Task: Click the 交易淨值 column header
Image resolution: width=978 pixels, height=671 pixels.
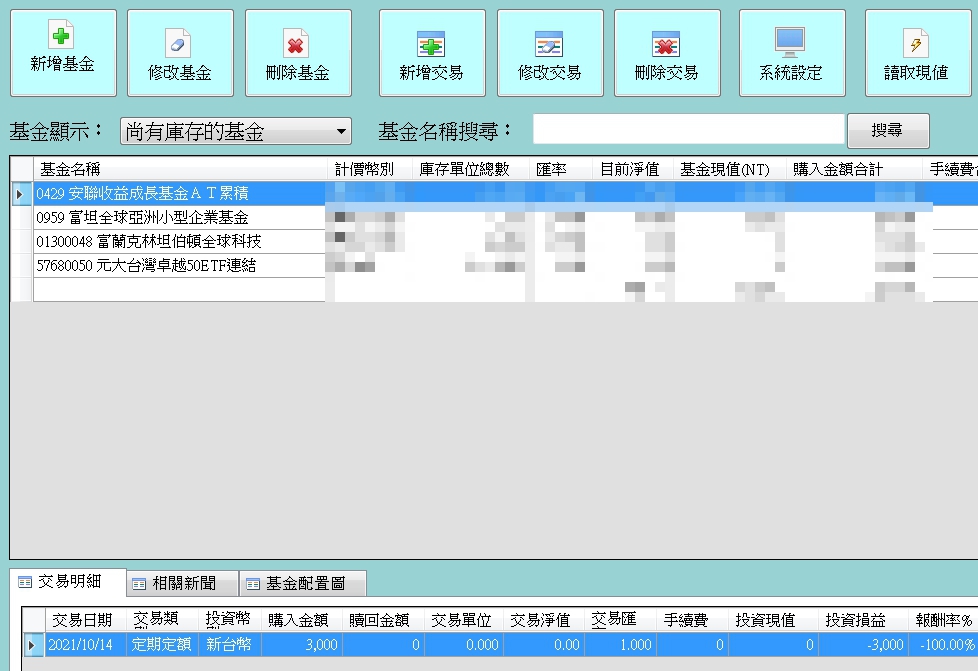Action: [543, 620]
